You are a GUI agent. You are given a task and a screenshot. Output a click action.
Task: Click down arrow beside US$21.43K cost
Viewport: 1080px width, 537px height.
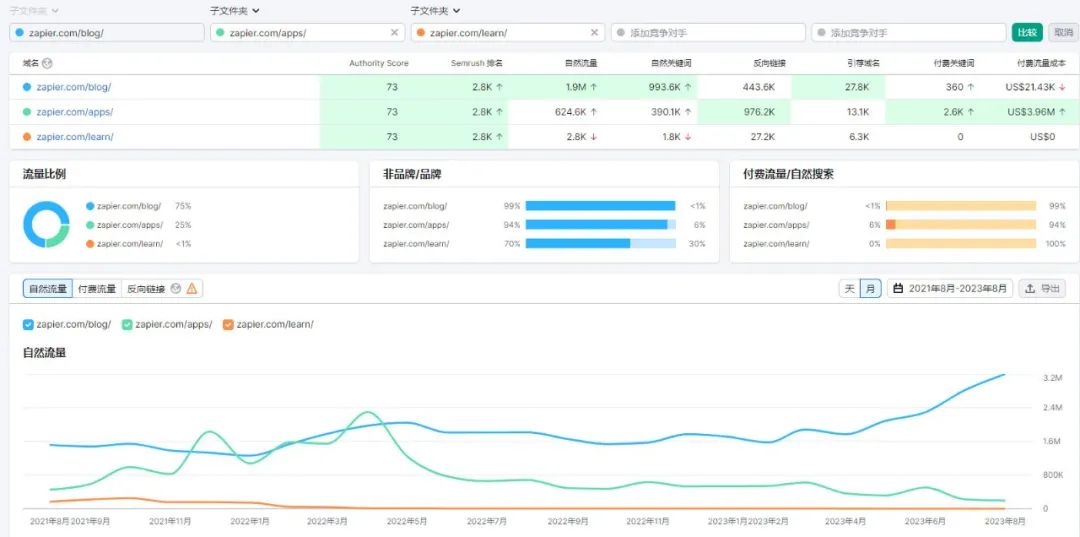(1062, 87)
